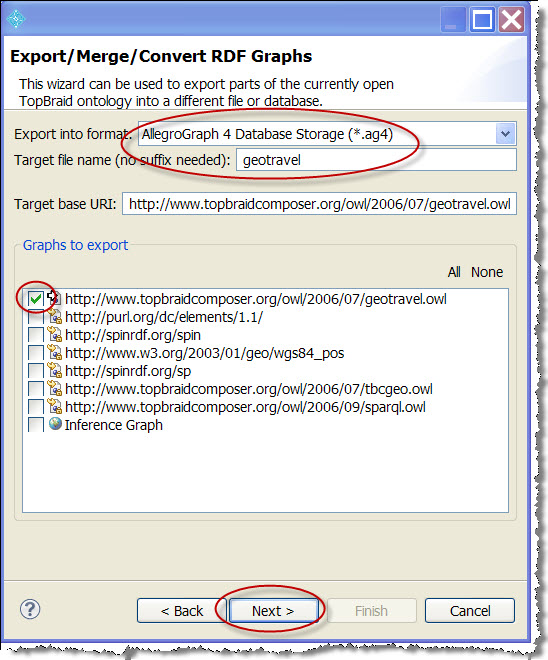This screenshot has height=660, width=548.
Task: Select the wgs84_pos URI row text
Action: tap(204, 353)
